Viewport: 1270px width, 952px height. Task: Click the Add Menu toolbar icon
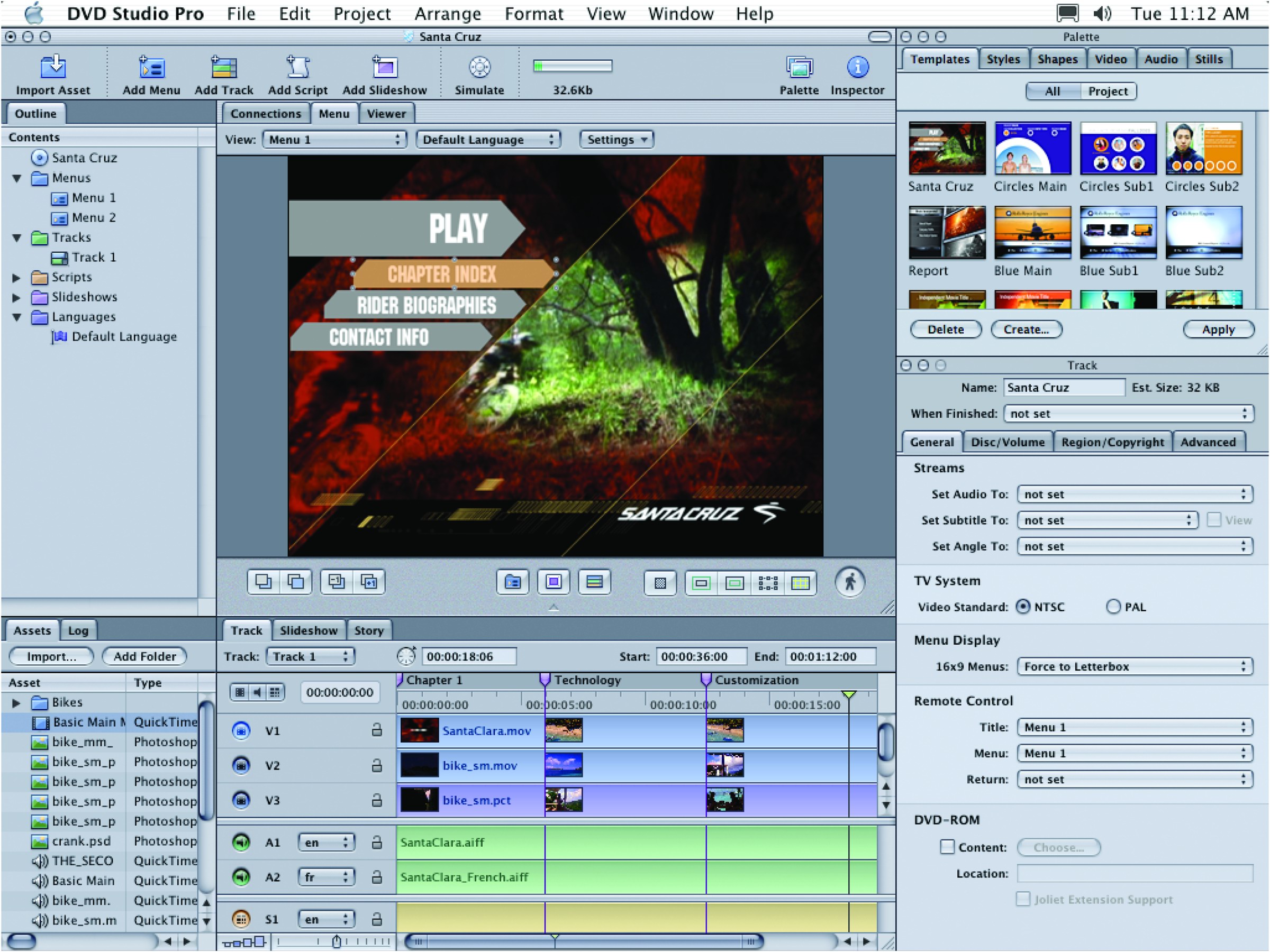click(x=151, y=68)
